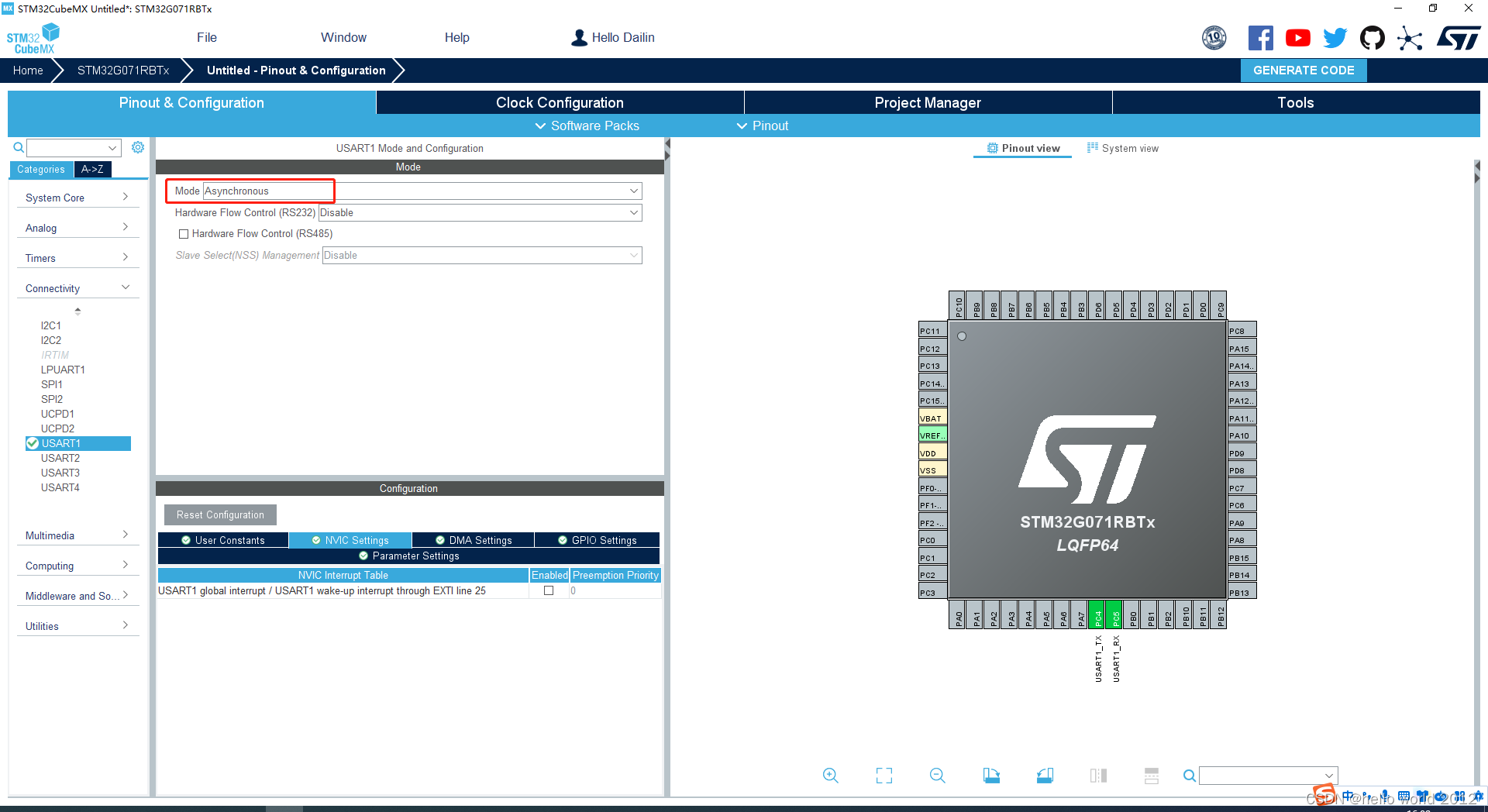Open the Pinout dropdown menu
This screenshot has width=1488, height=812.
tap(762, 126)
